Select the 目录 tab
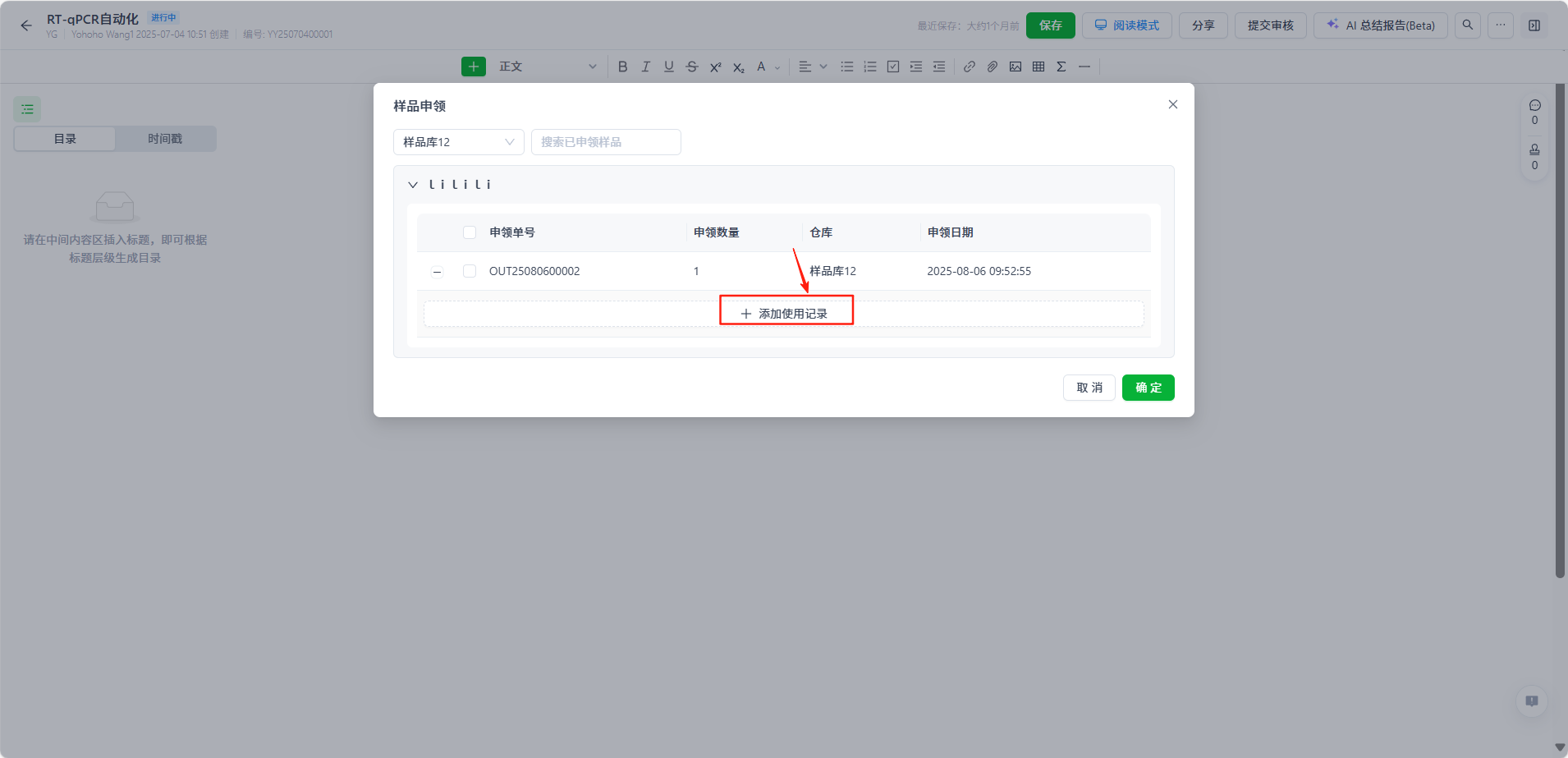Image resolution: width=1568 pixels, height=758 pixels. [65, 139]
